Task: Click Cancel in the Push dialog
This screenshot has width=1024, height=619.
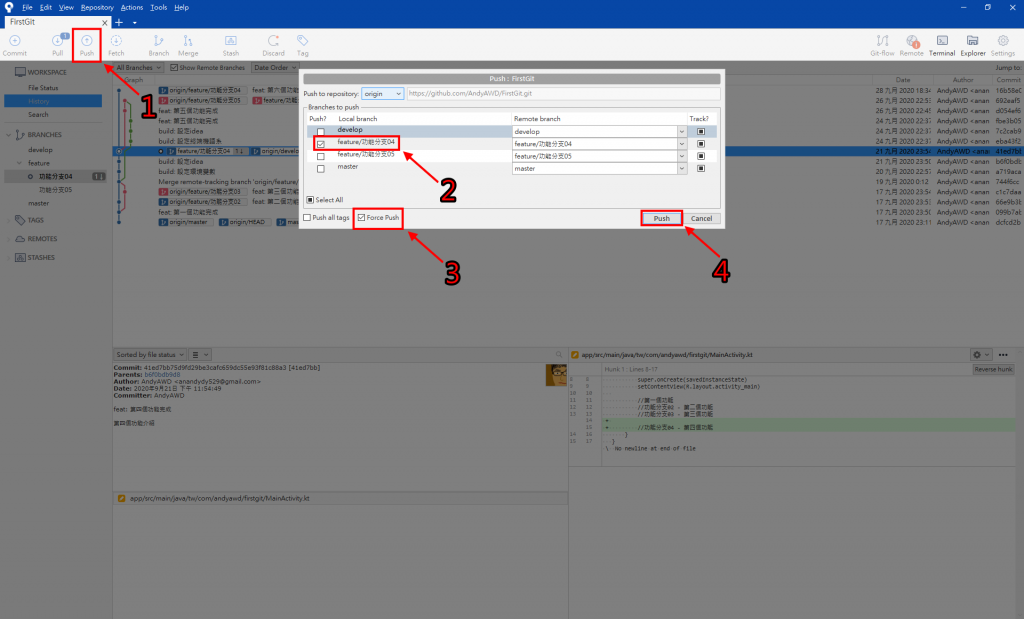Action: click(x=701, y=218)
